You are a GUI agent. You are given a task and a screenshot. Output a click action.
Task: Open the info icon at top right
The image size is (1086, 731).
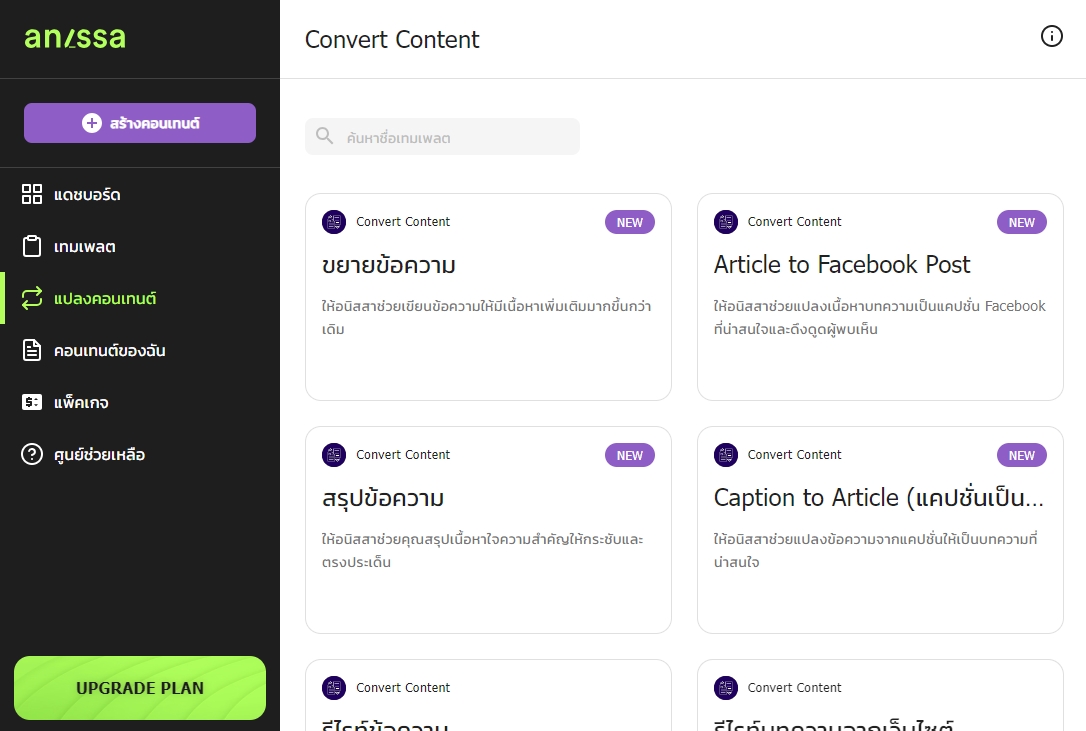(x=1051, y=36)
